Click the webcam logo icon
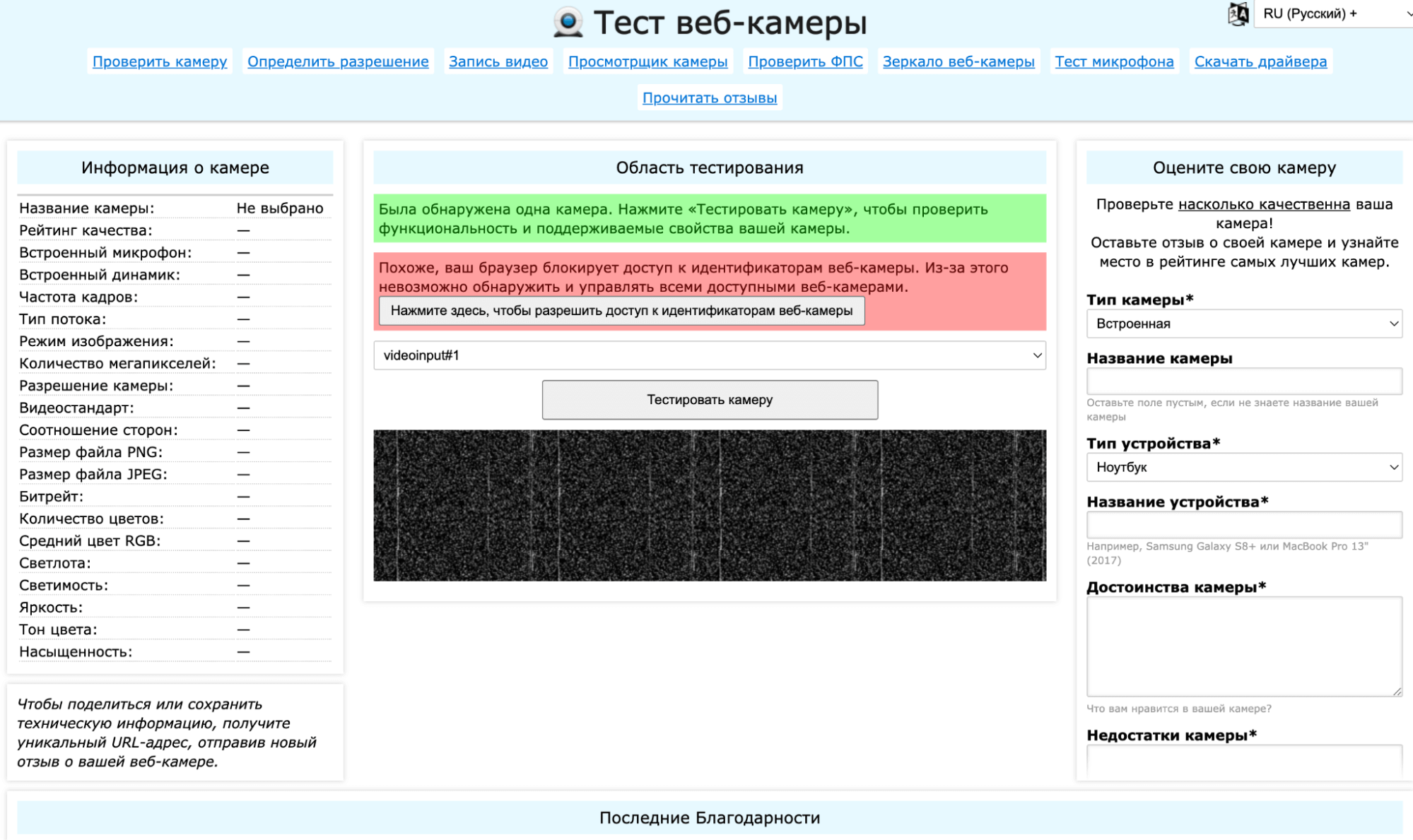 click(x=568, y=22)
